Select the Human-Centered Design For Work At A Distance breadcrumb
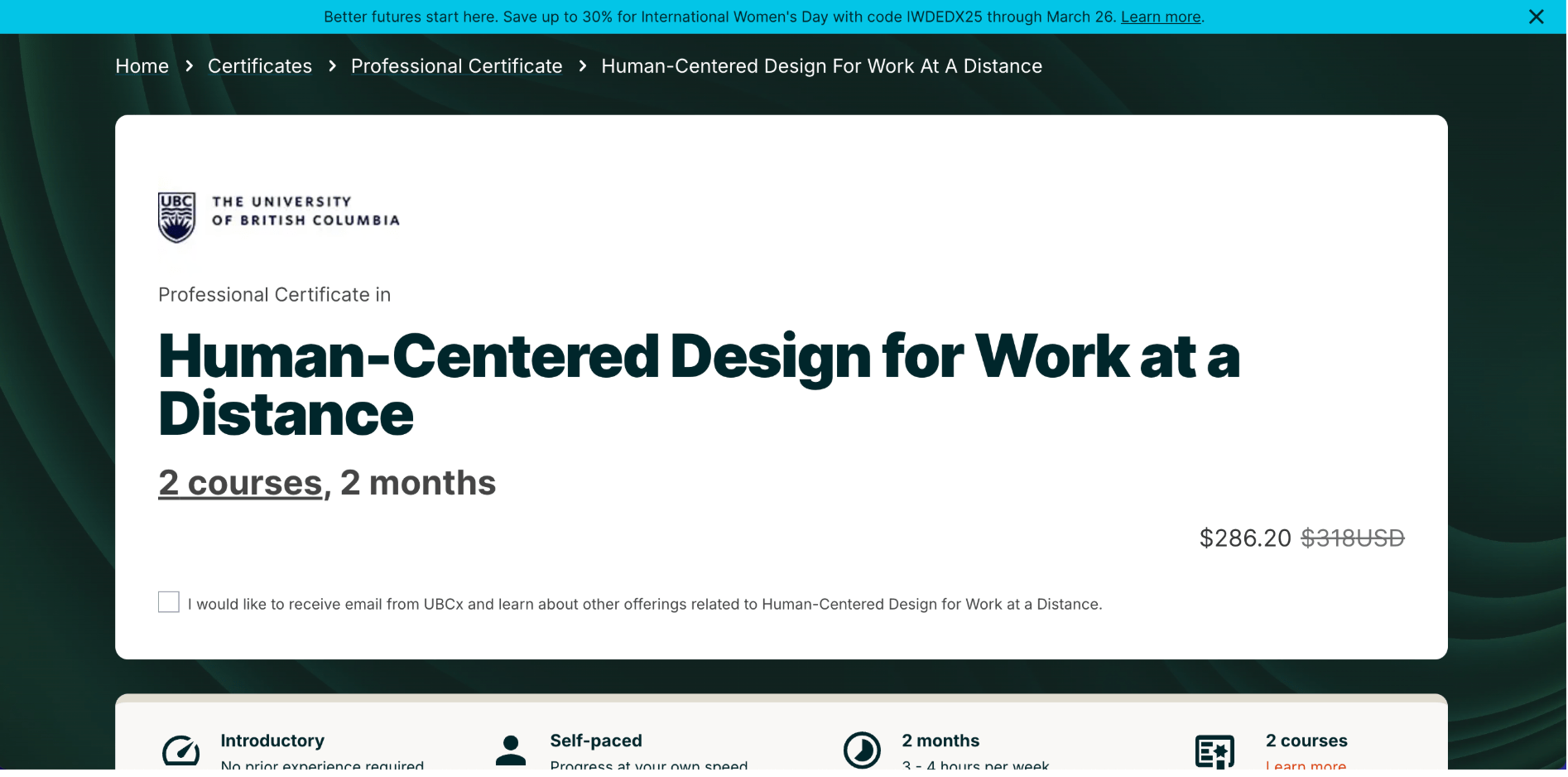 click(822, 66)
